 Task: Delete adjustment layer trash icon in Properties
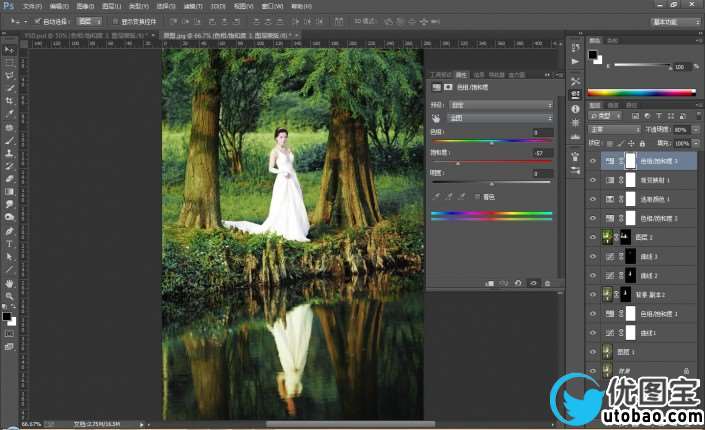(x=548, y=283)
